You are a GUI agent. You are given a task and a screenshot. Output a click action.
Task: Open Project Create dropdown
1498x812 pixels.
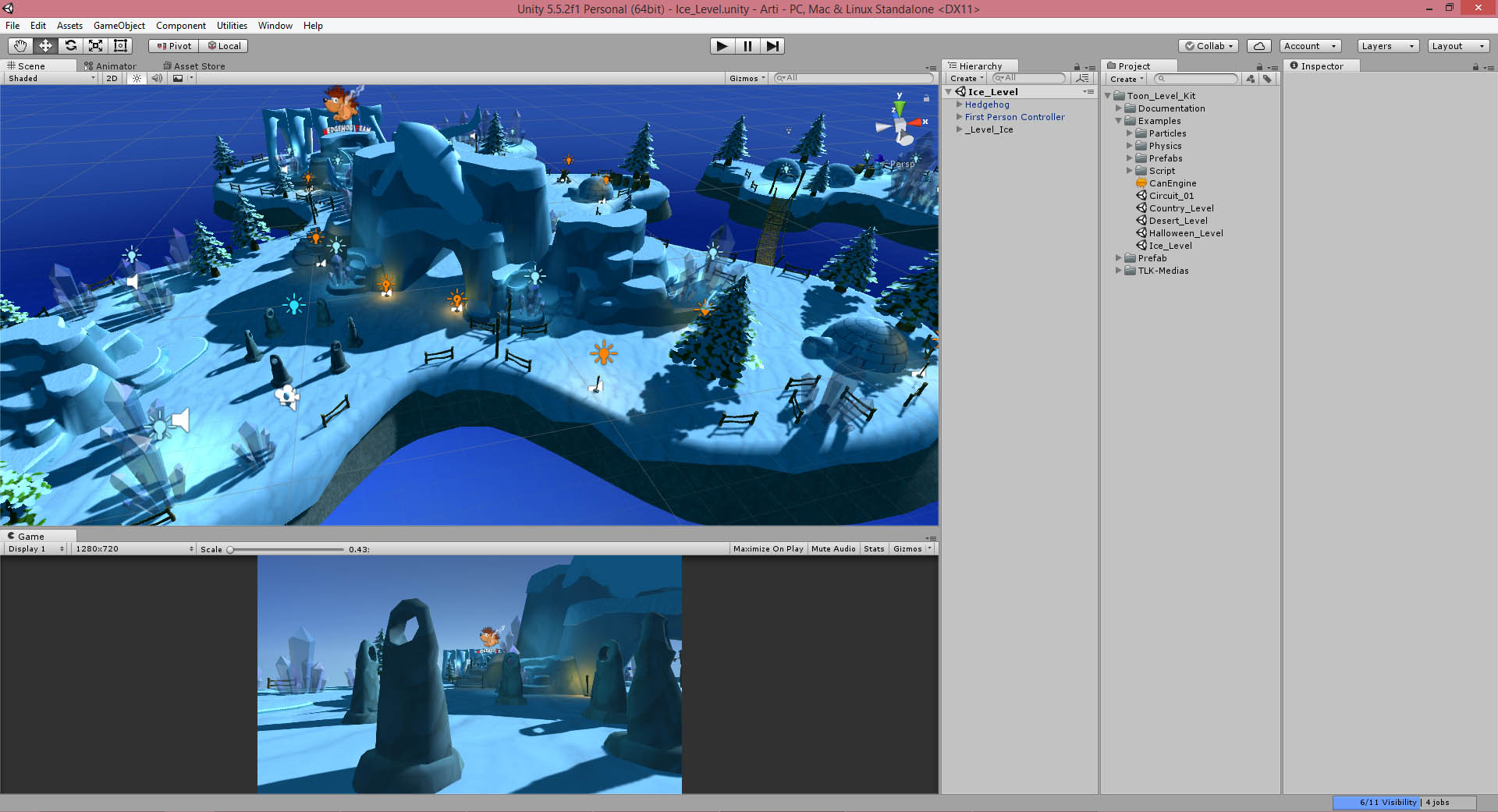pyautogui.click(x=1127, y=79)
